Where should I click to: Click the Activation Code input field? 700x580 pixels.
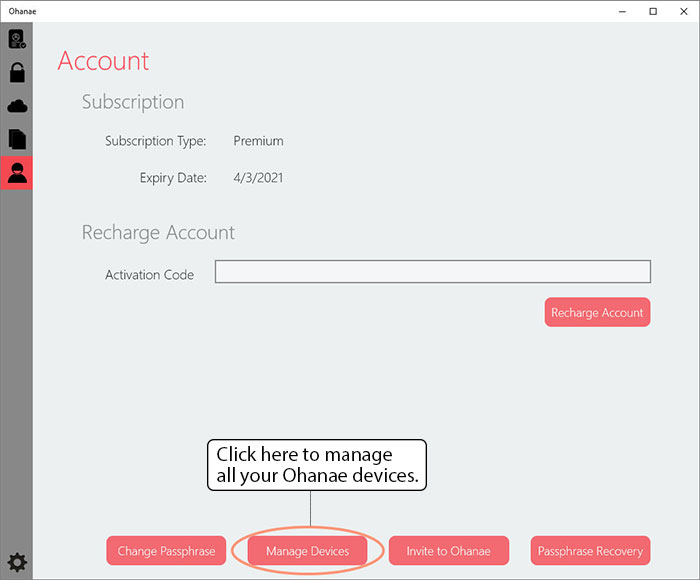[433, 271]
